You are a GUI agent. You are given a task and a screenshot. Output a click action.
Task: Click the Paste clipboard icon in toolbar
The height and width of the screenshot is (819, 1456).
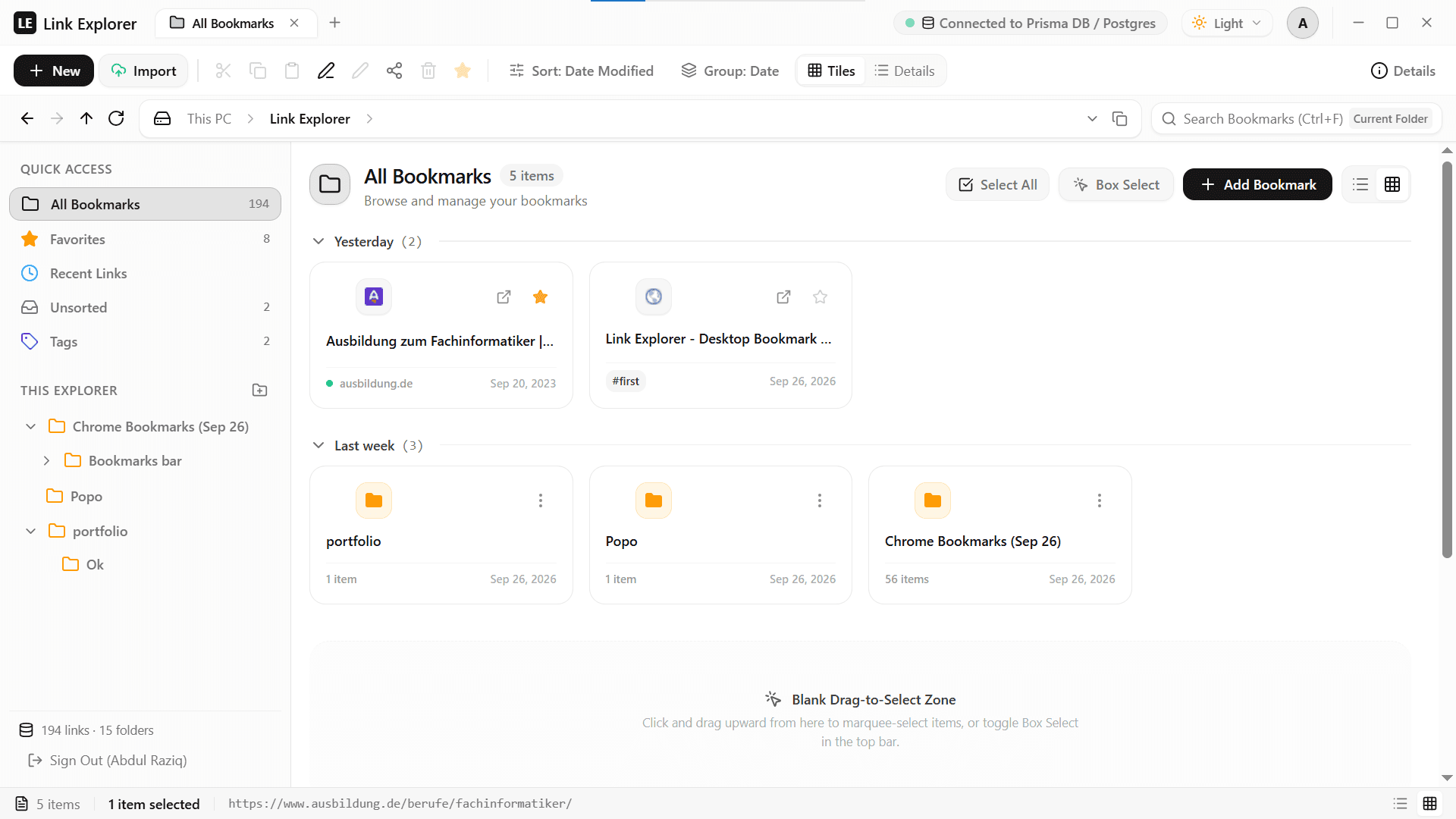pyautogui.click(x=292, y=71)
